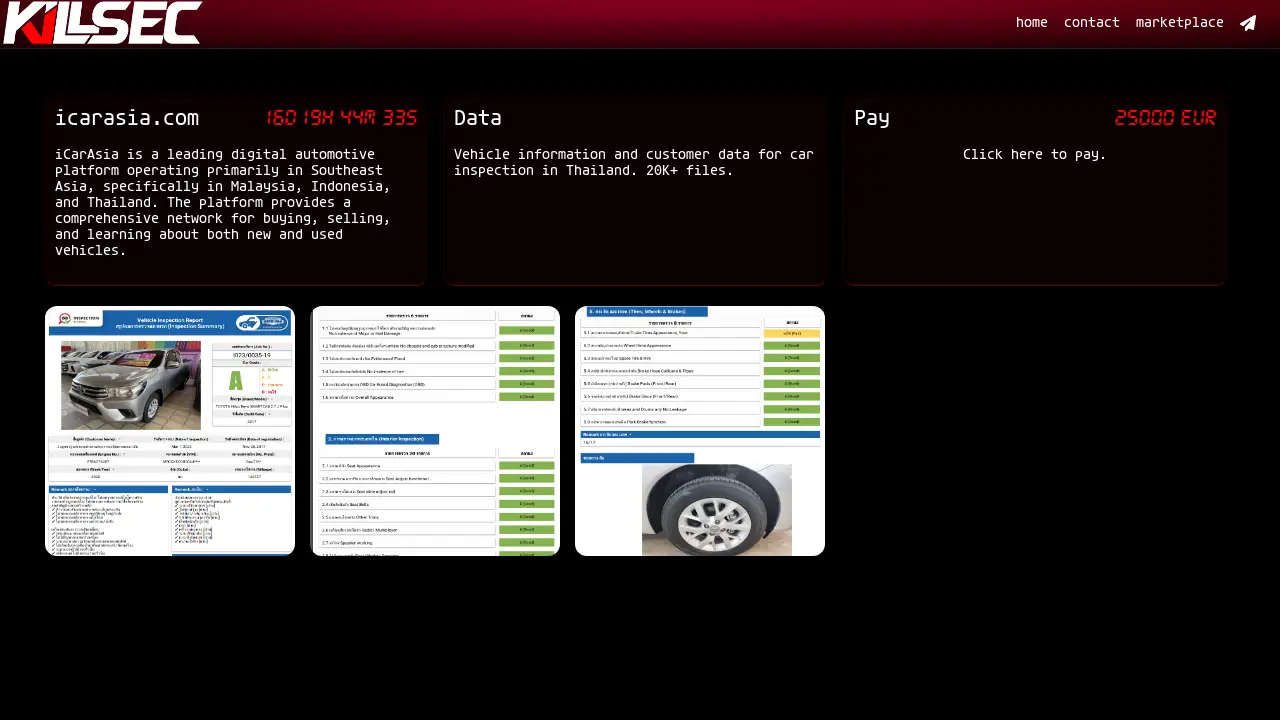
Task: Click the silver pickup truck photo
Action: click(x=130, y=385)
